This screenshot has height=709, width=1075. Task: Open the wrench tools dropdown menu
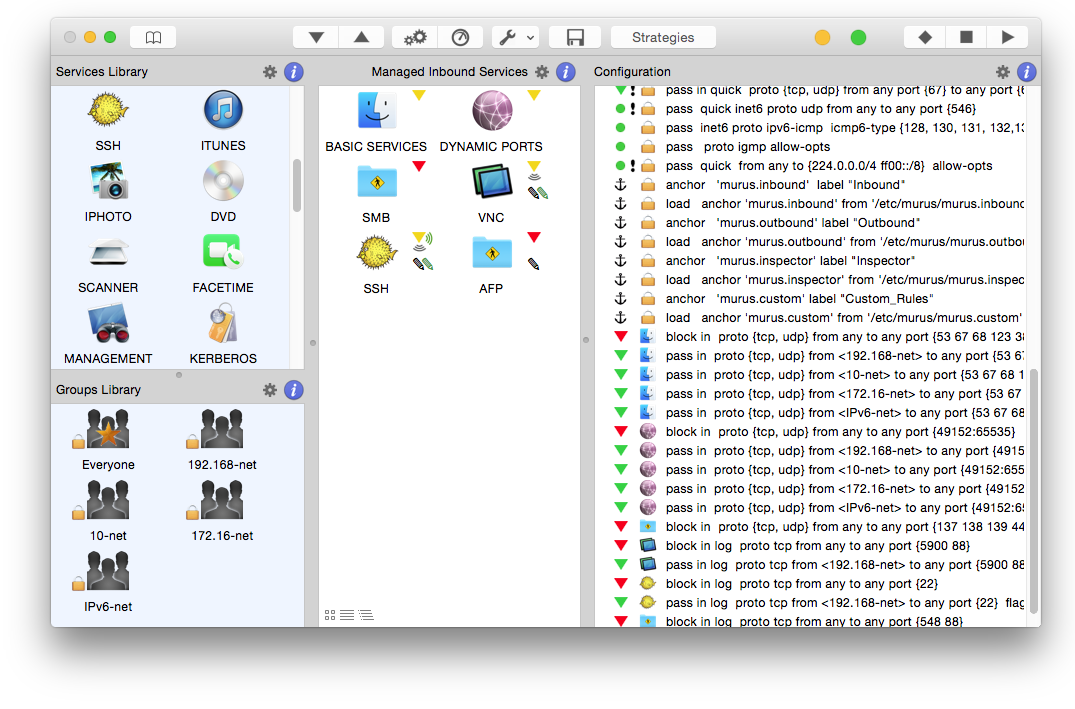click(x=515, y=37)
